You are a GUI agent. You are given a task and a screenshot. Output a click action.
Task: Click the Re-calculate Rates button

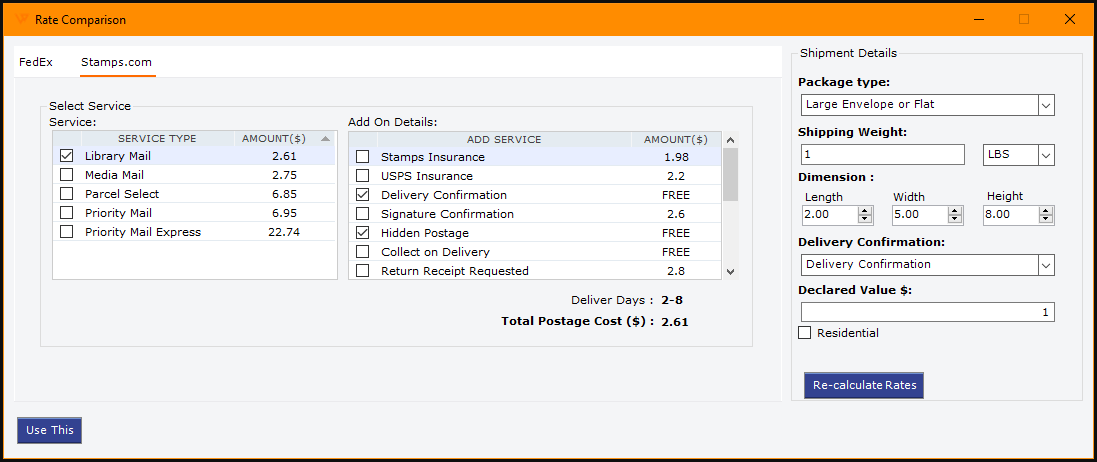(864, 386)
